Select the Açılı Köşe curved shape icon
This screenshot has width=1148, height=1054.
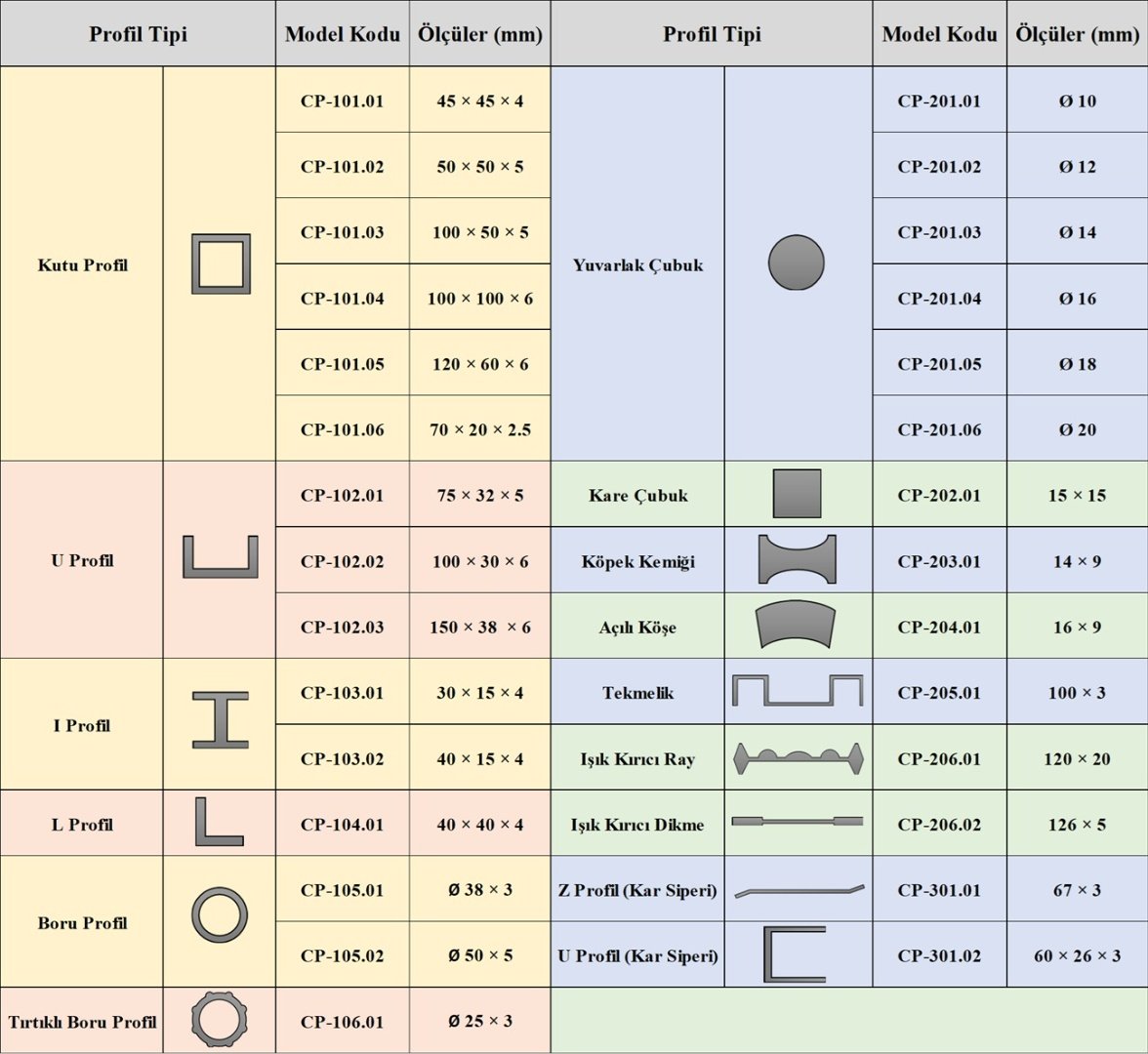coord(797,625)
